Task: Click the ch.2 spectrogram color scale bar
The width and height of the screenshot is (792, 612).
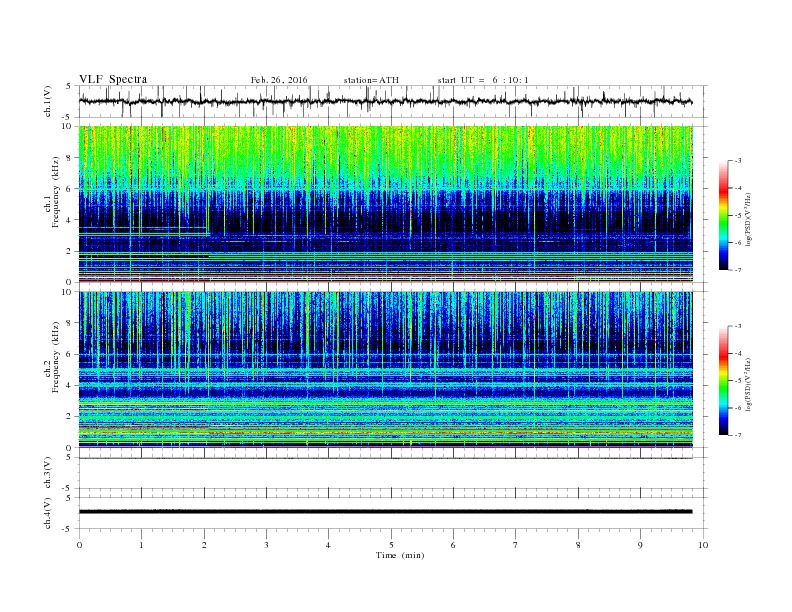Action: point(724,380)
